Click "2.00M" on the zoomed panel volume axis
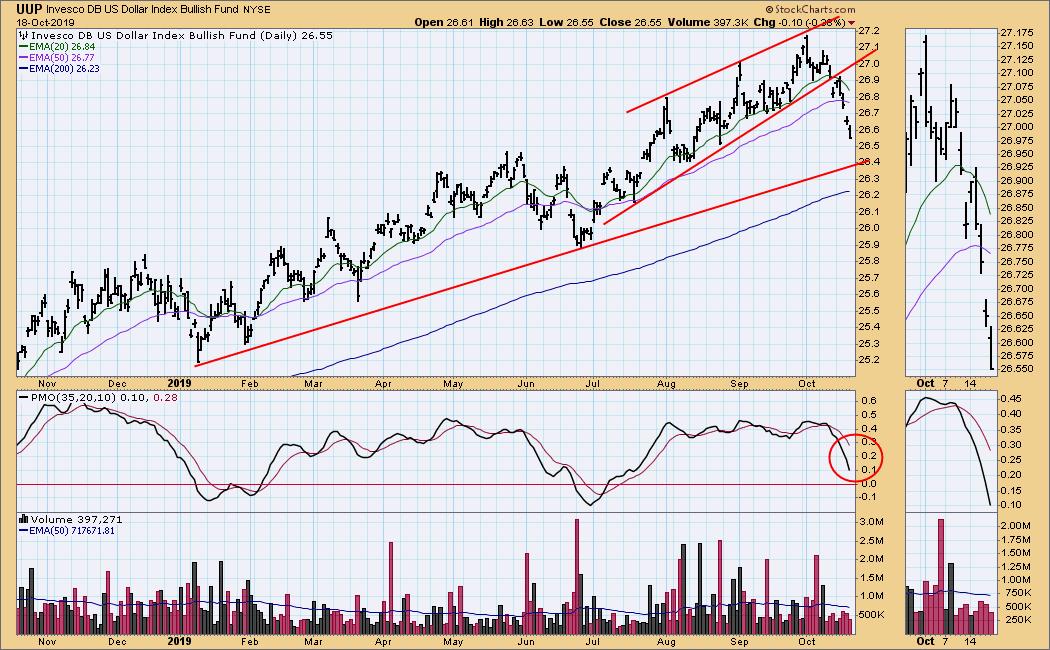 point(1018,526)
